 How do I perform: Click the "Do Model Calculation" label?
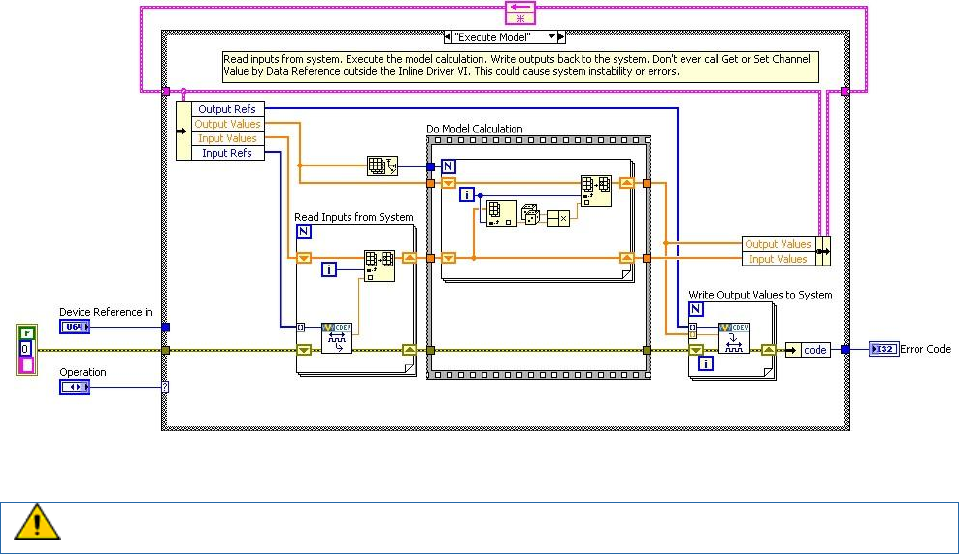point(474,129)
